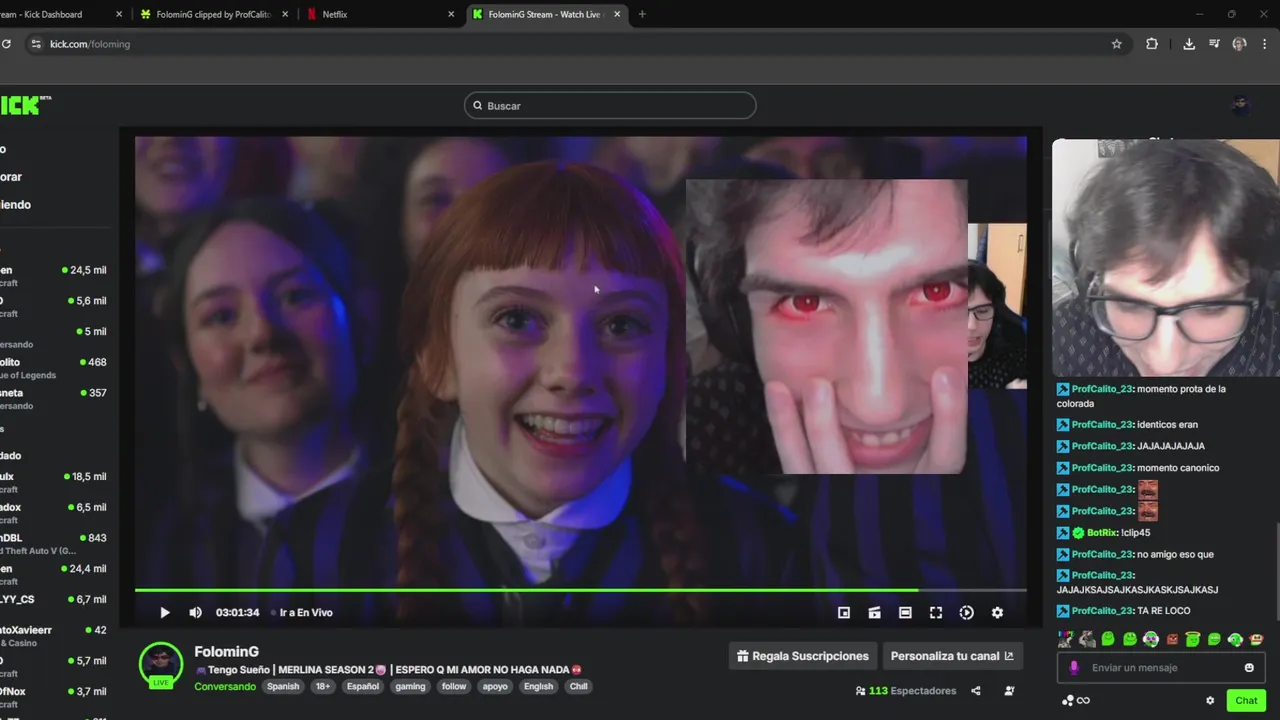This screenshot has width=1280, height=720.
Task: Select the gaming tag
Action: (410, 687)
